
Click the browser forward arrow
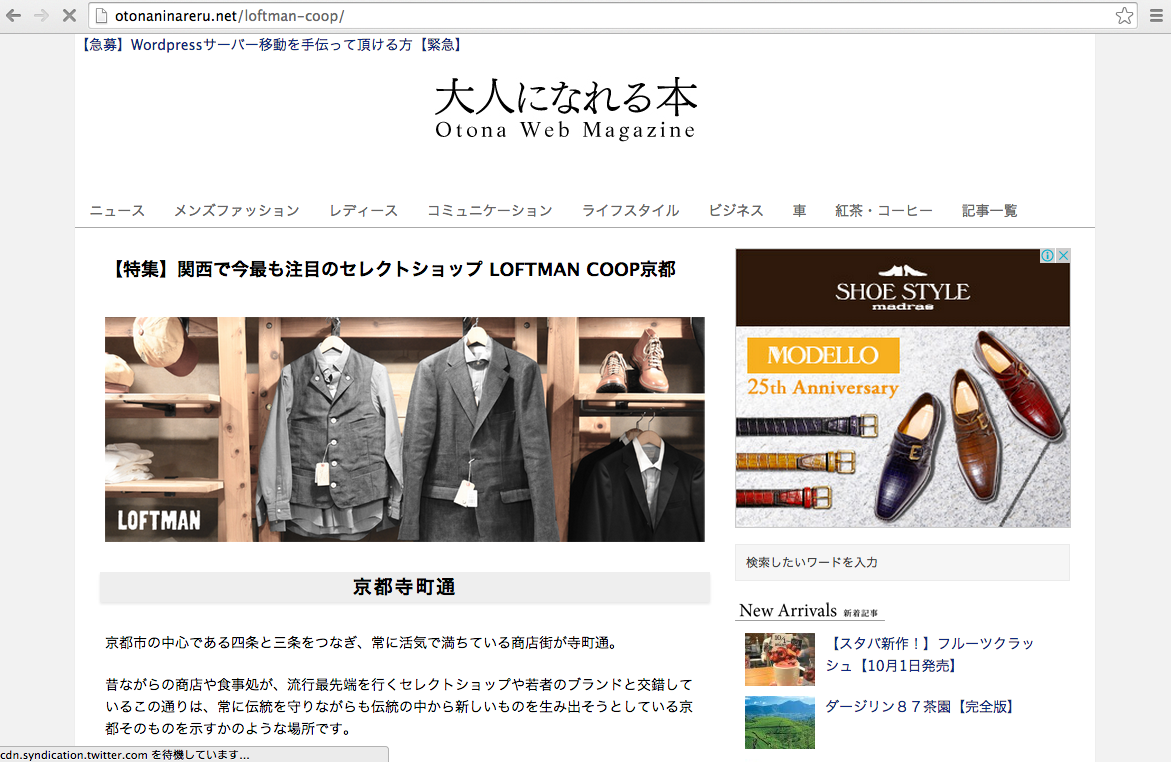pyautogui.click(x=42, y=16)
